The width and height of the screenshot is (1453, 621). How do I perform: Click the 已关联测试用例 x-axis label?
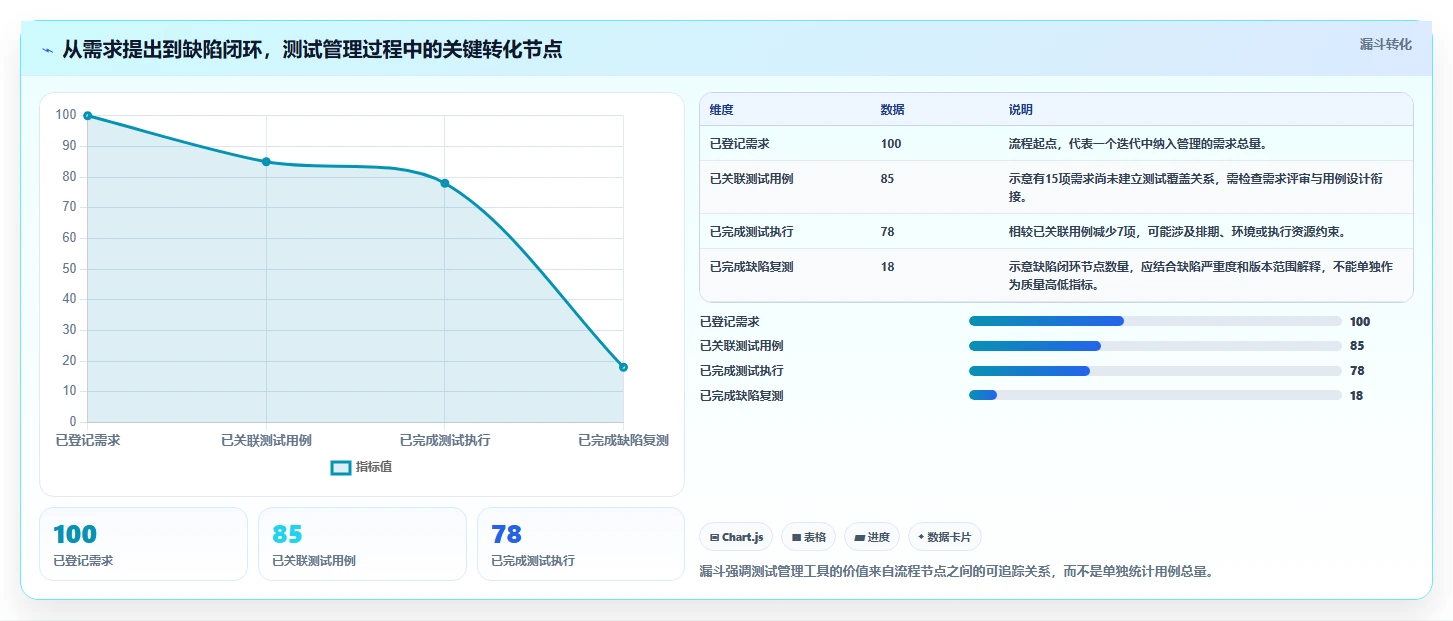point(266,440)
